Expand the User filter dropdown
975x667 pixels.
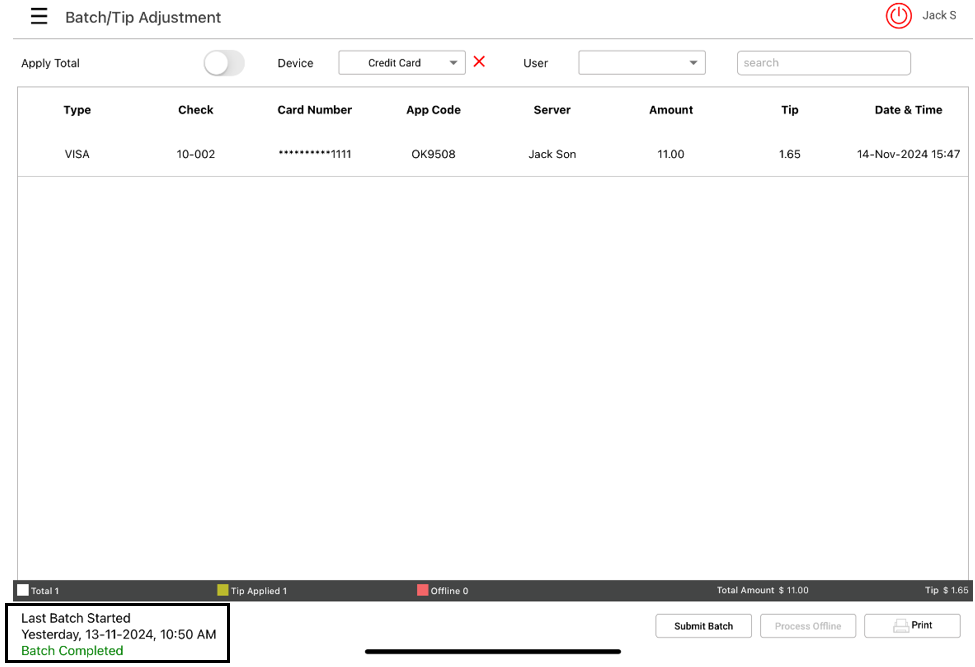click(642, 63)
